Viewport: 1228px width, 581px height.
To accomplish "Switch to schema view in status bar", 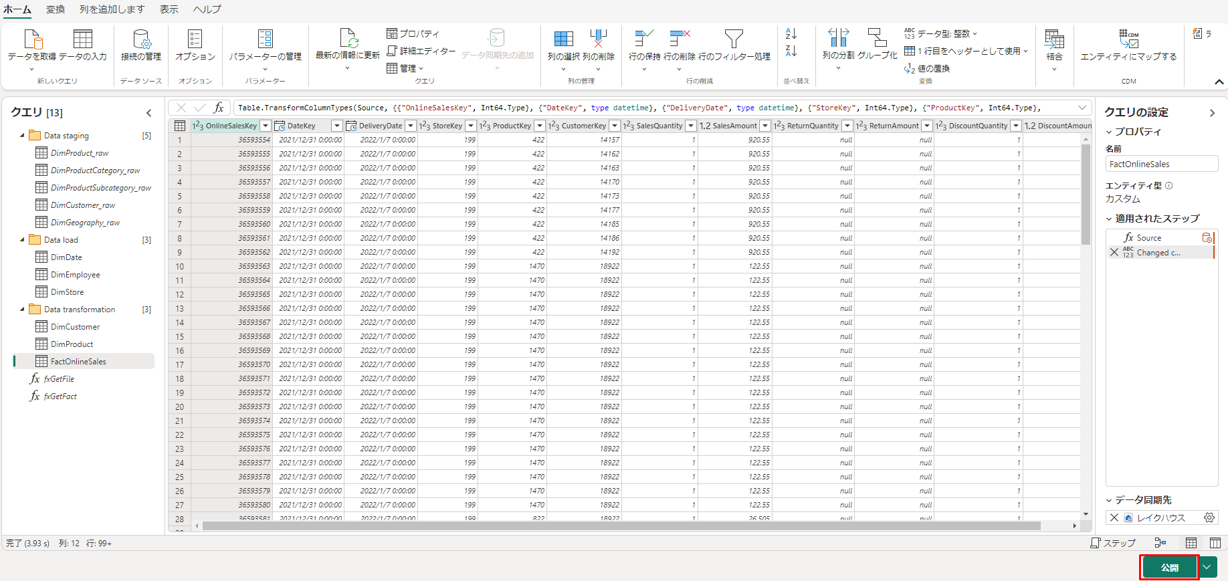I will (1215, 543).
